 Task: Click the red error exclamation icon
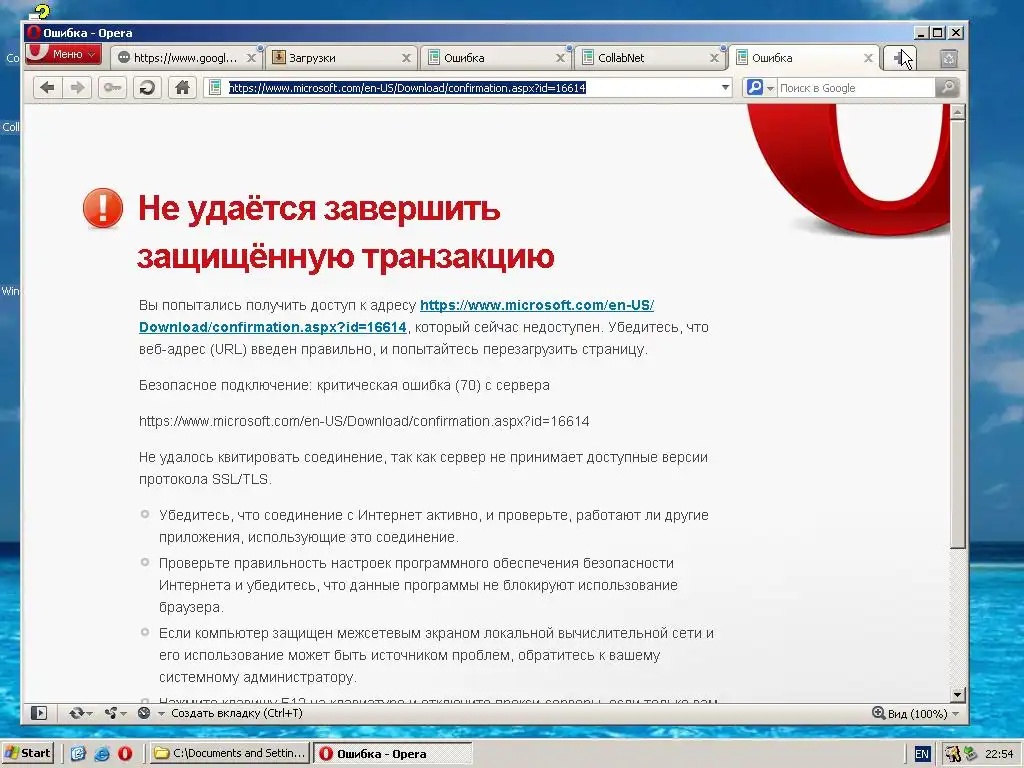coord(103,208)
